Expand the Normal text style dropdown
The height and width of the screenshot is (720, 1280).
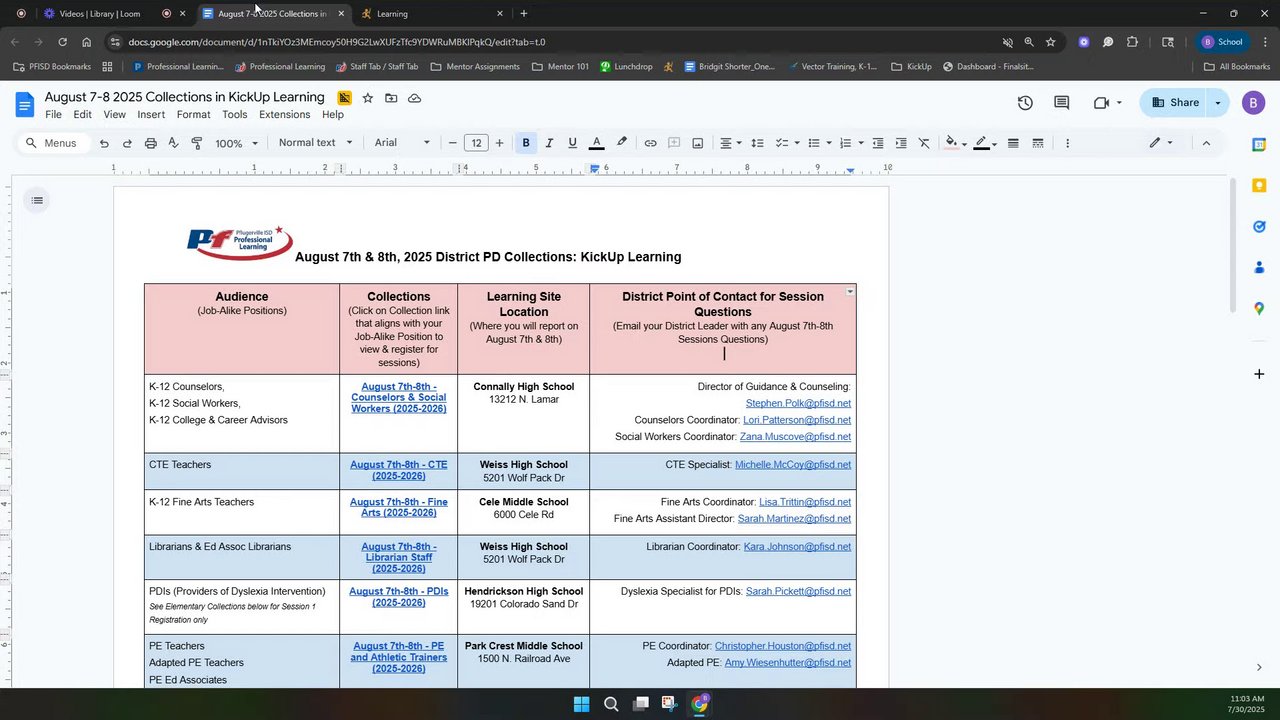pos(315,143)
